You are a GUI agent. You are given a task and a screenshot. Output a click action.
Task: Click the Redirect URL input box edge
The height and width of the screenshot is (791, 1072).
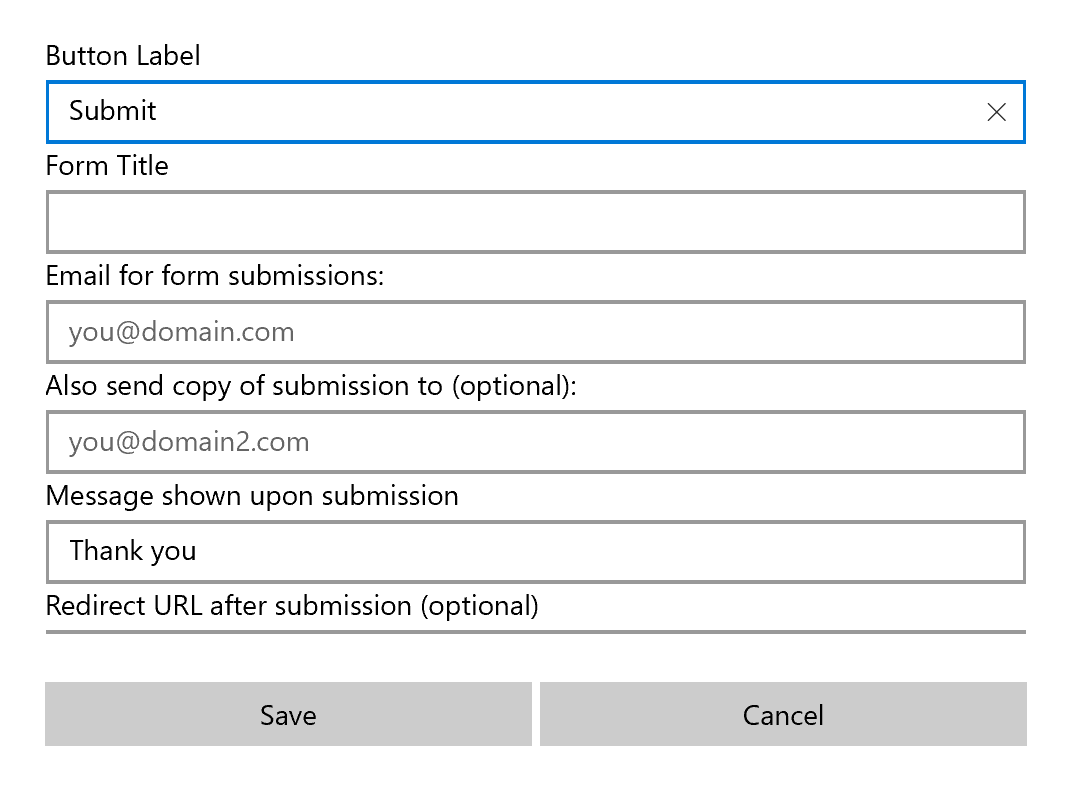coord(535,632)
